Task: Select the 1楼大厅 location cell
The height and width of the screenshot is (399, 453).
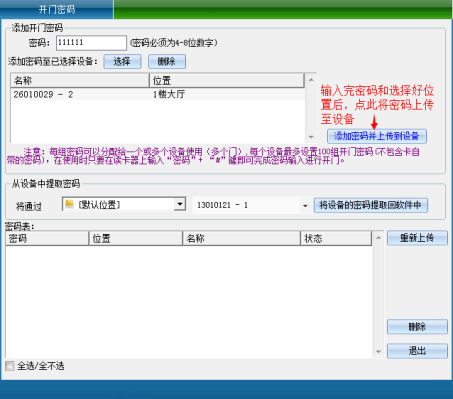Action: coord(169,94)
